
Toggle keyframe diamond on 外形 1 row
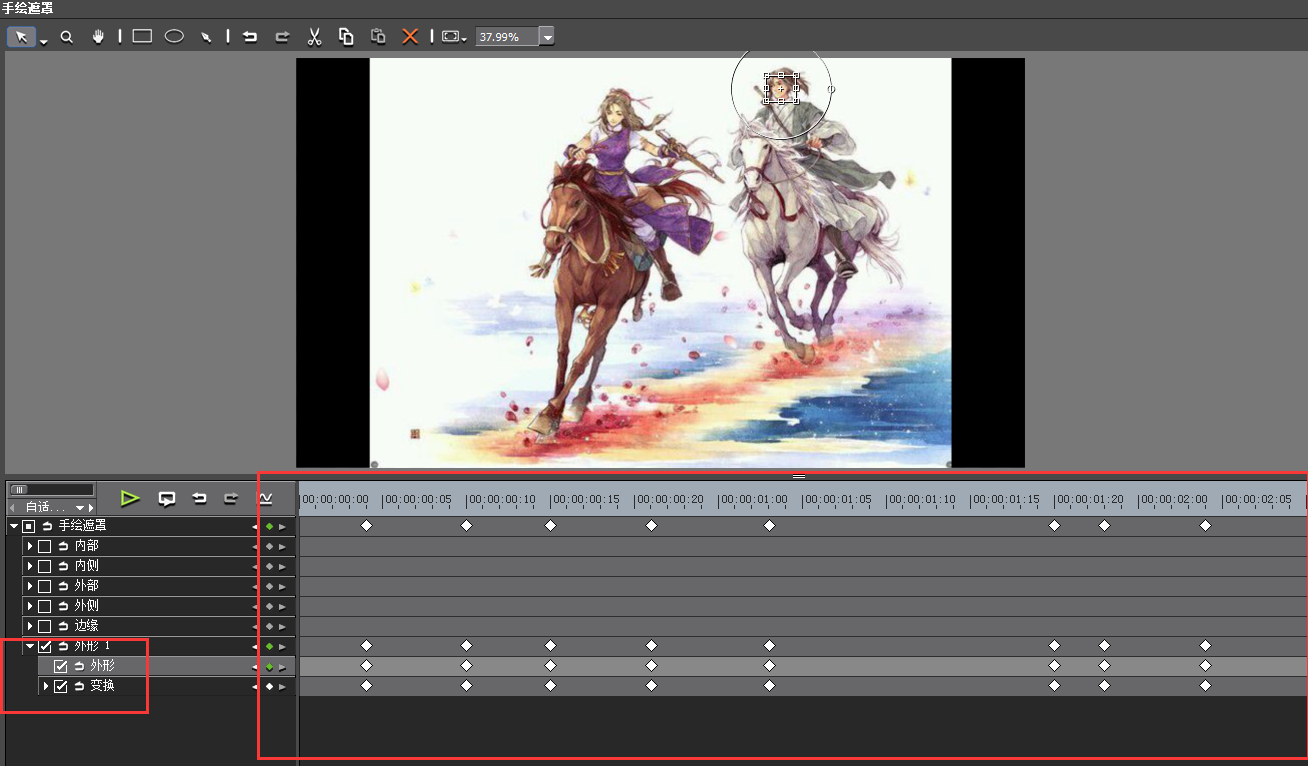point(269,646)
